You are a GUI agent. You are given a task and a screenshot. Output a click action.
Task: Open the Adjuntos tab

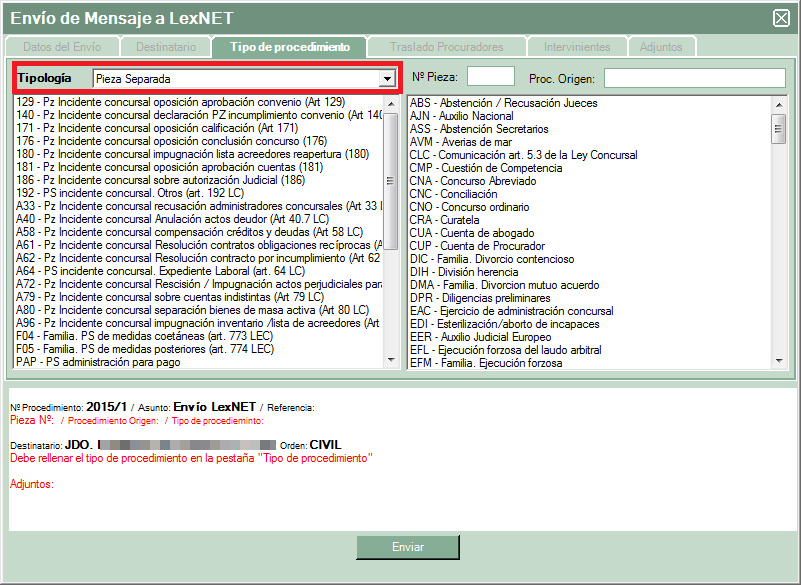661,47
